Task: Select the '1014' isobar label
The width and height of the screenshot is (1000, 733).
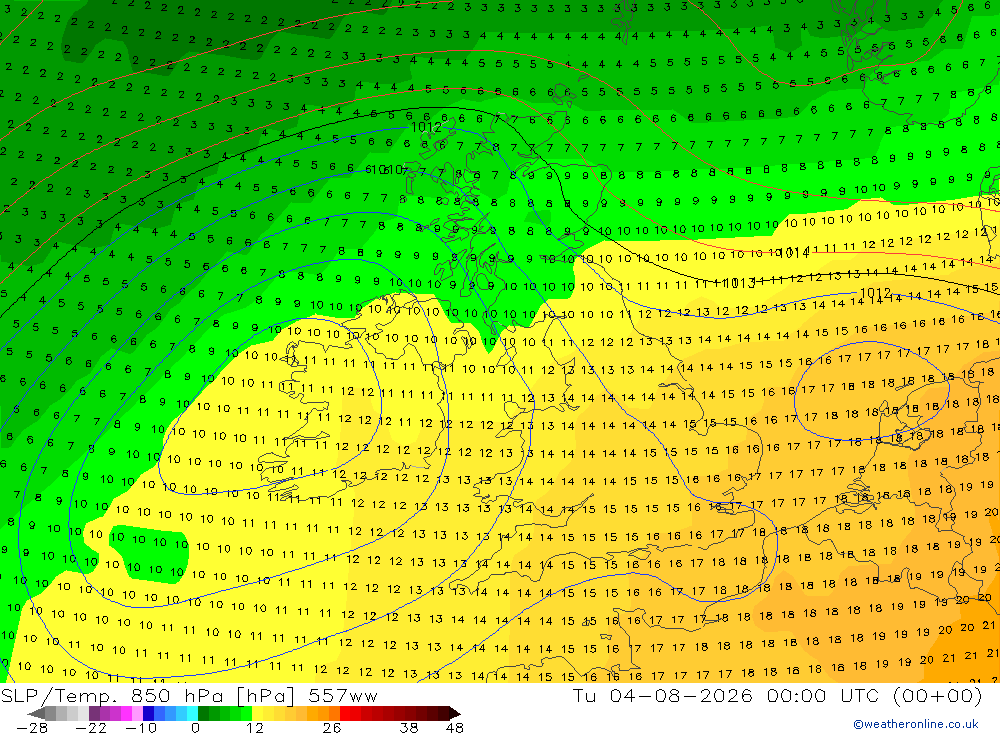Action: coord(795,253)
